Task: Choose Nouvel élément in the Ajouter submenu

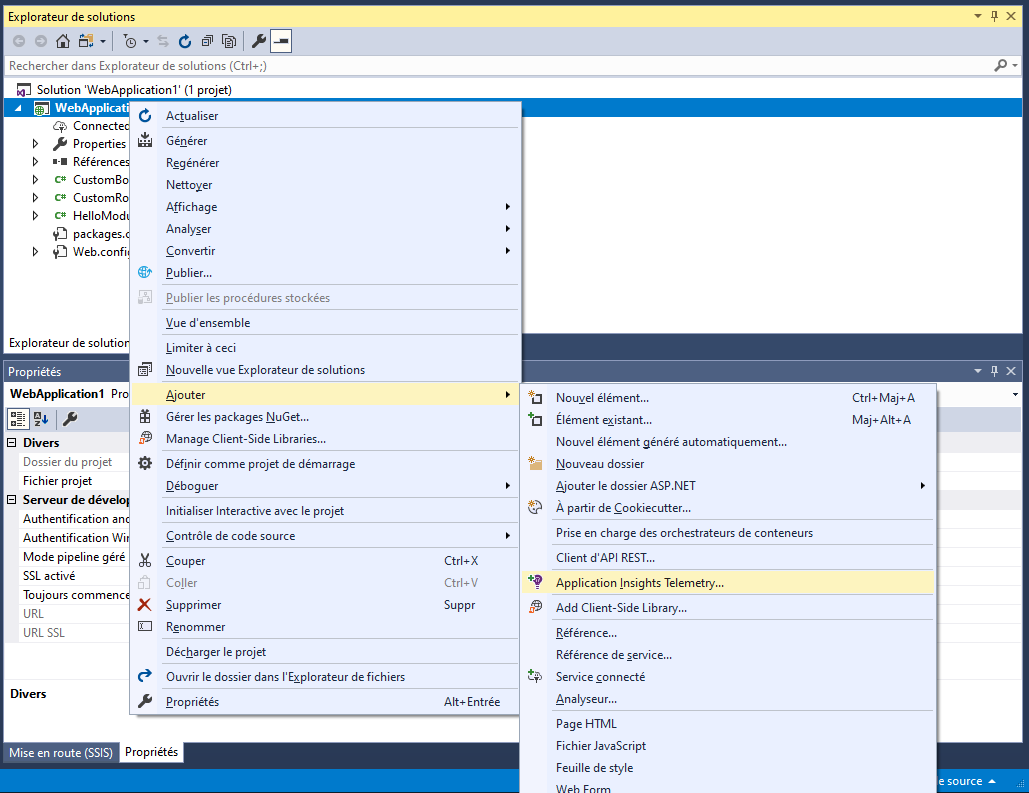Action: (602, 397)
